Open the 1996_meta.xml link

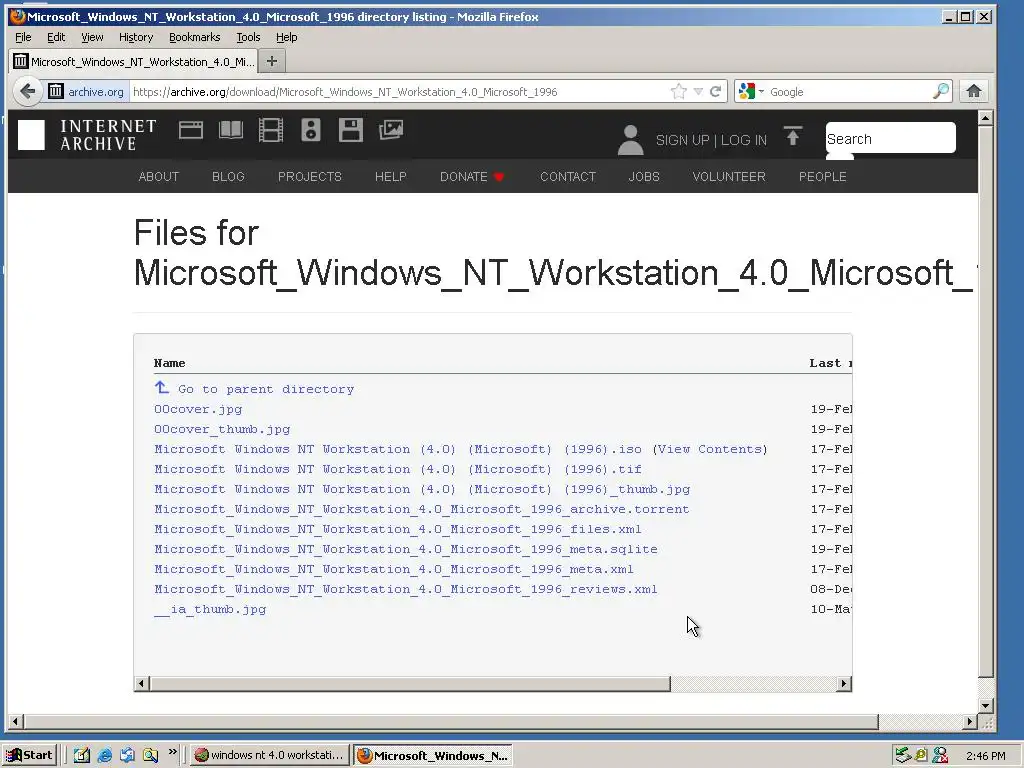pyautogui.click(x=394, y=569)
